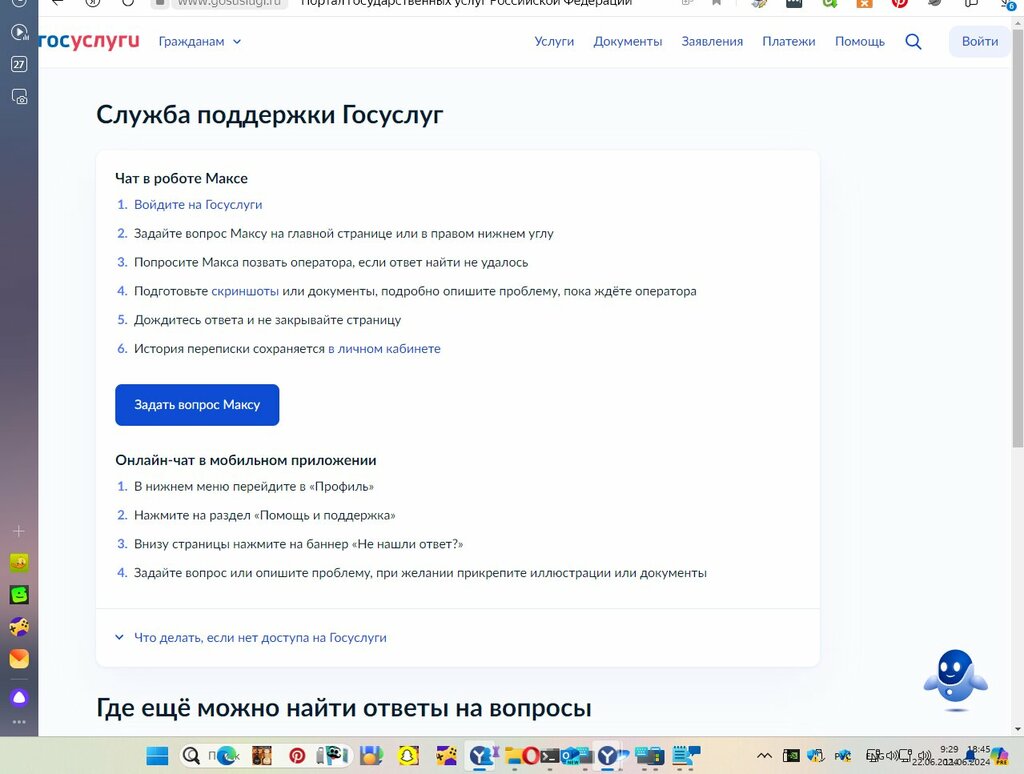Open the sidebar video player icon
1024x774 pixels.
[x=19, y=32]
